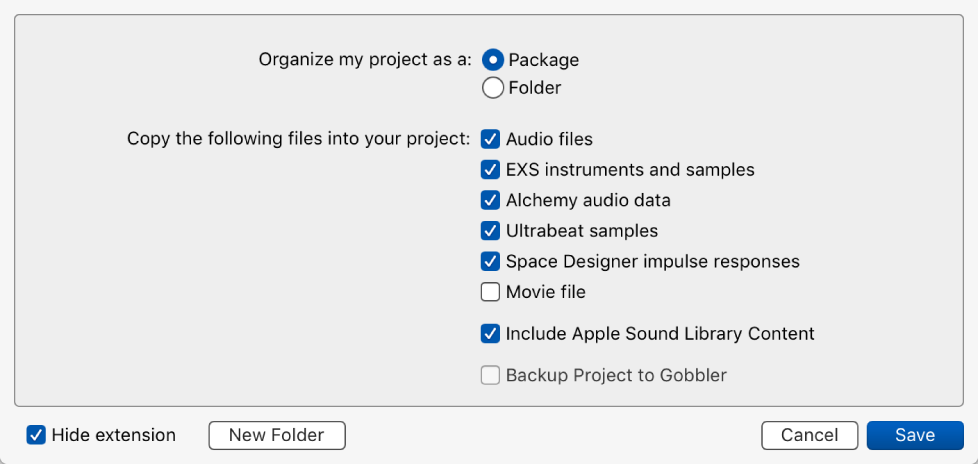
Task: Click the 'Hide extension' text label
Action: tap(113, 435)
